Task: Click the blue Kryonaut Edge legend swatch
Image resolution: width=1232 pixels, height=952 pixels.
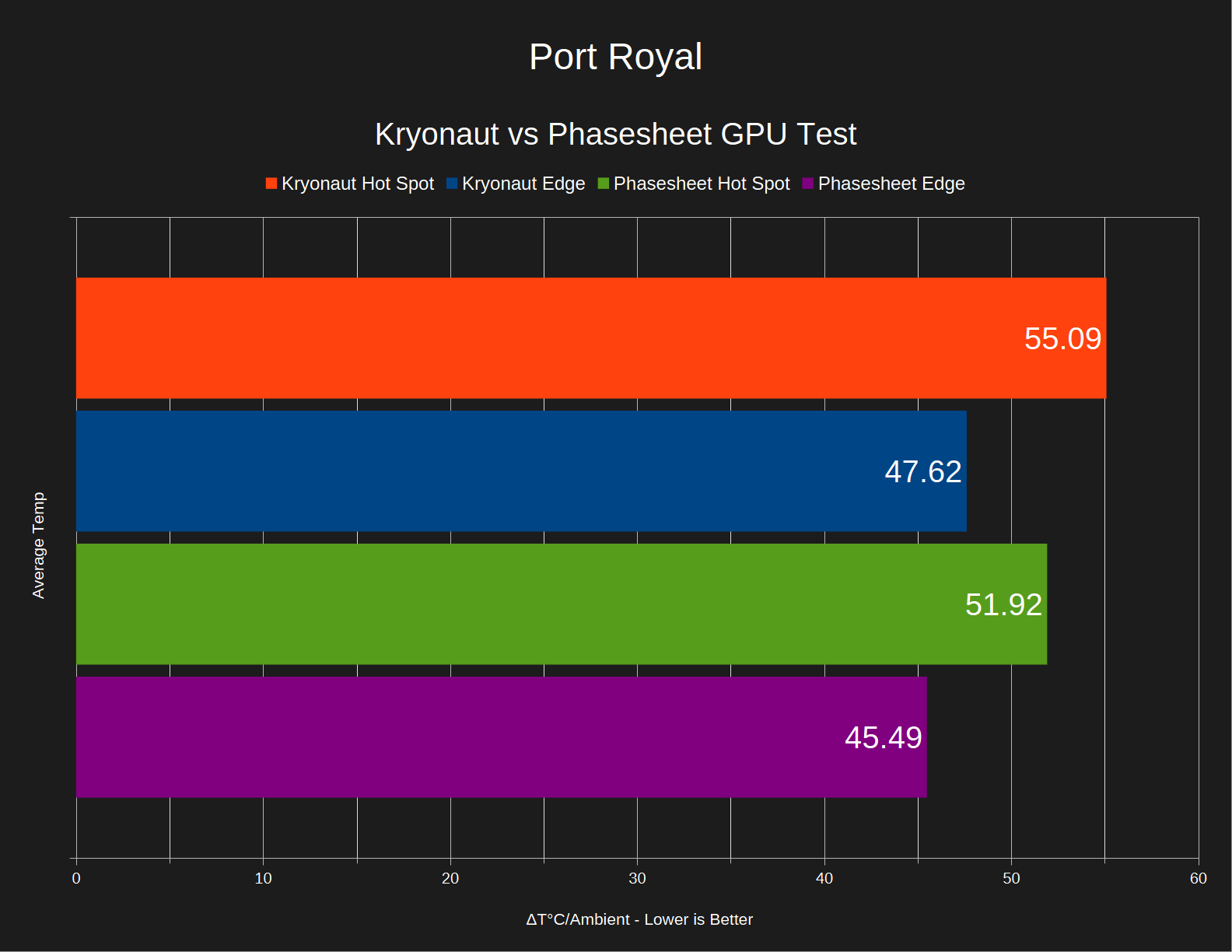Action: click(452, 184)
